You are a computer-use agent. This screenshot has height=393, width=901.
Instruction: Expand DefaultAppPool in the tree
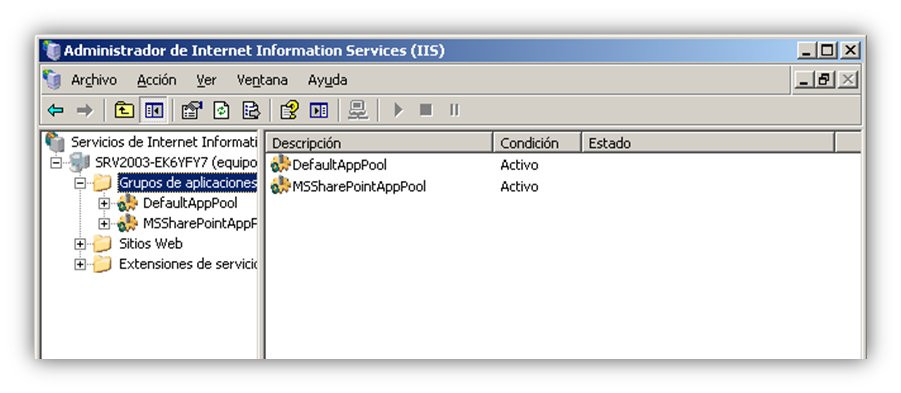[104, 203]
